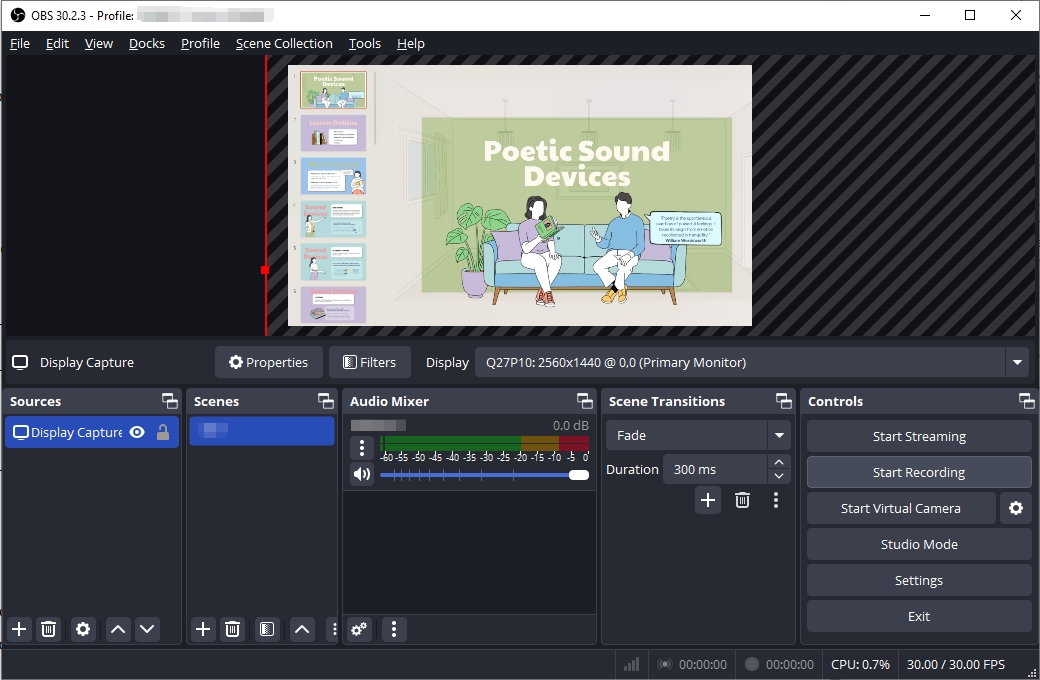1040x680 pixels.
Task: Open scene filters icon in Scenes panel
Action: (x=267, y=629)
